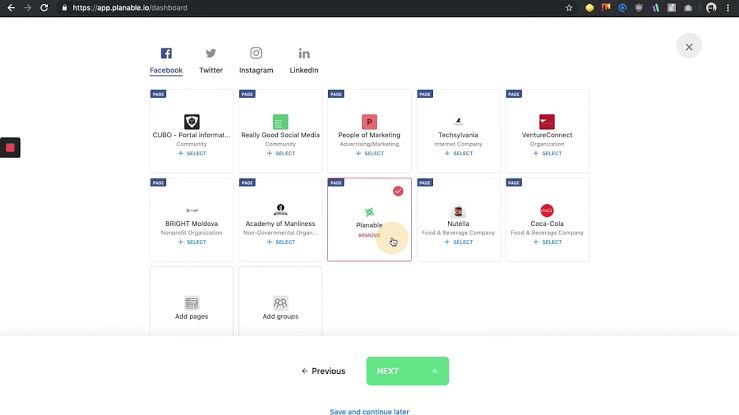
Task: Select the Instagram icon tab
Action: pyautogui.click(x=256, y=54)
